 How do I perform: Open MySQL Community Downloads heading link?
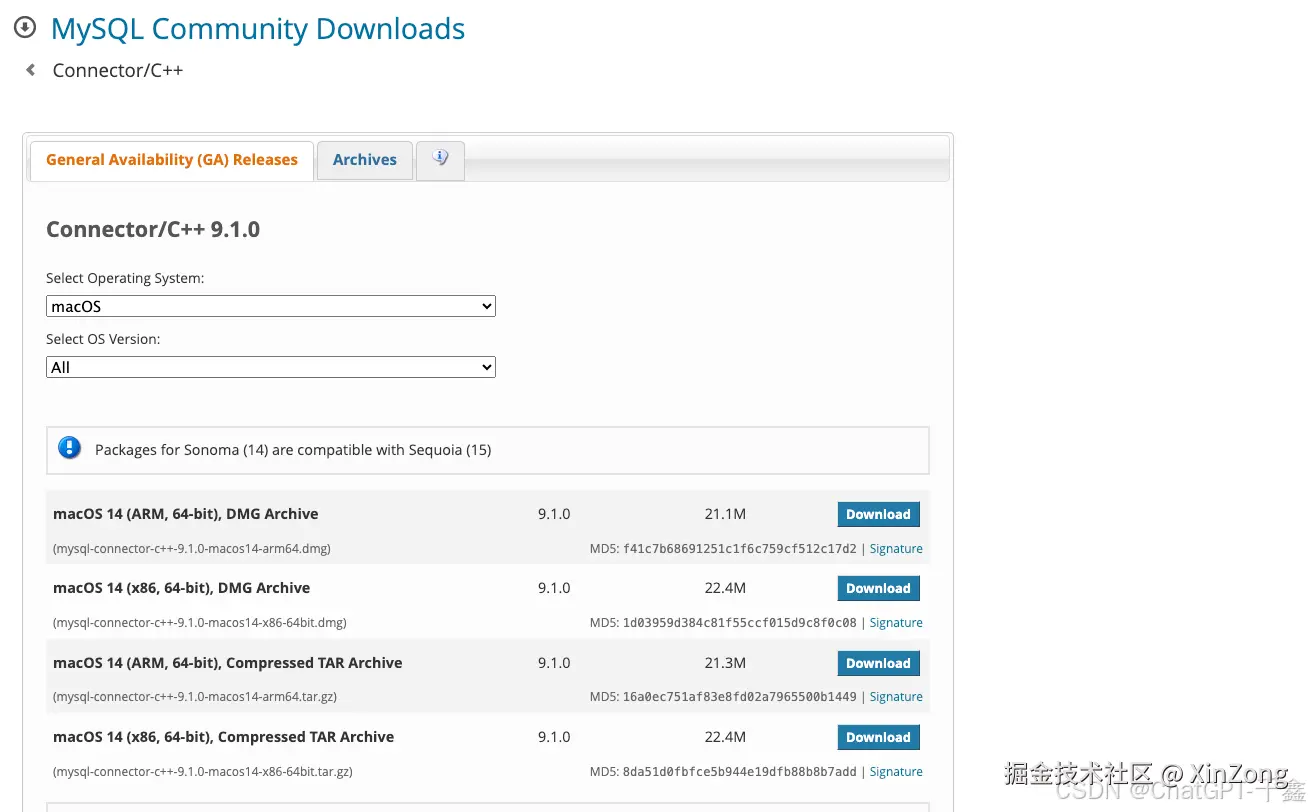258,28
